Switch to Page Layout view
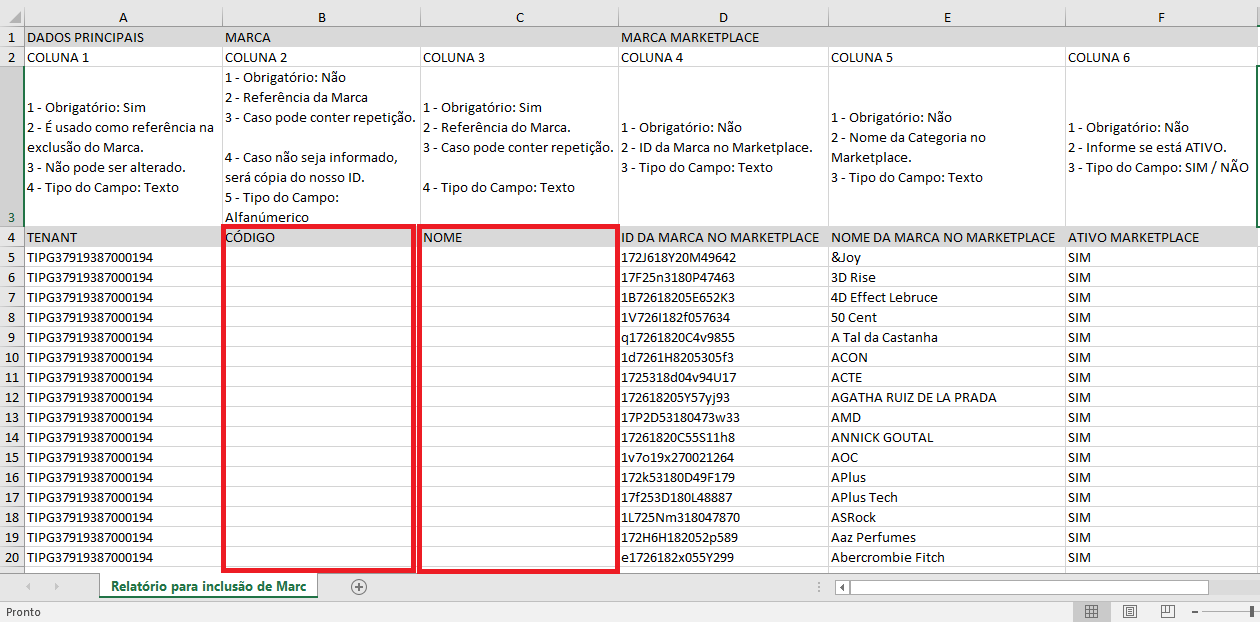Viewport: 1260px width, 622px height. (x=1129, y=611)
